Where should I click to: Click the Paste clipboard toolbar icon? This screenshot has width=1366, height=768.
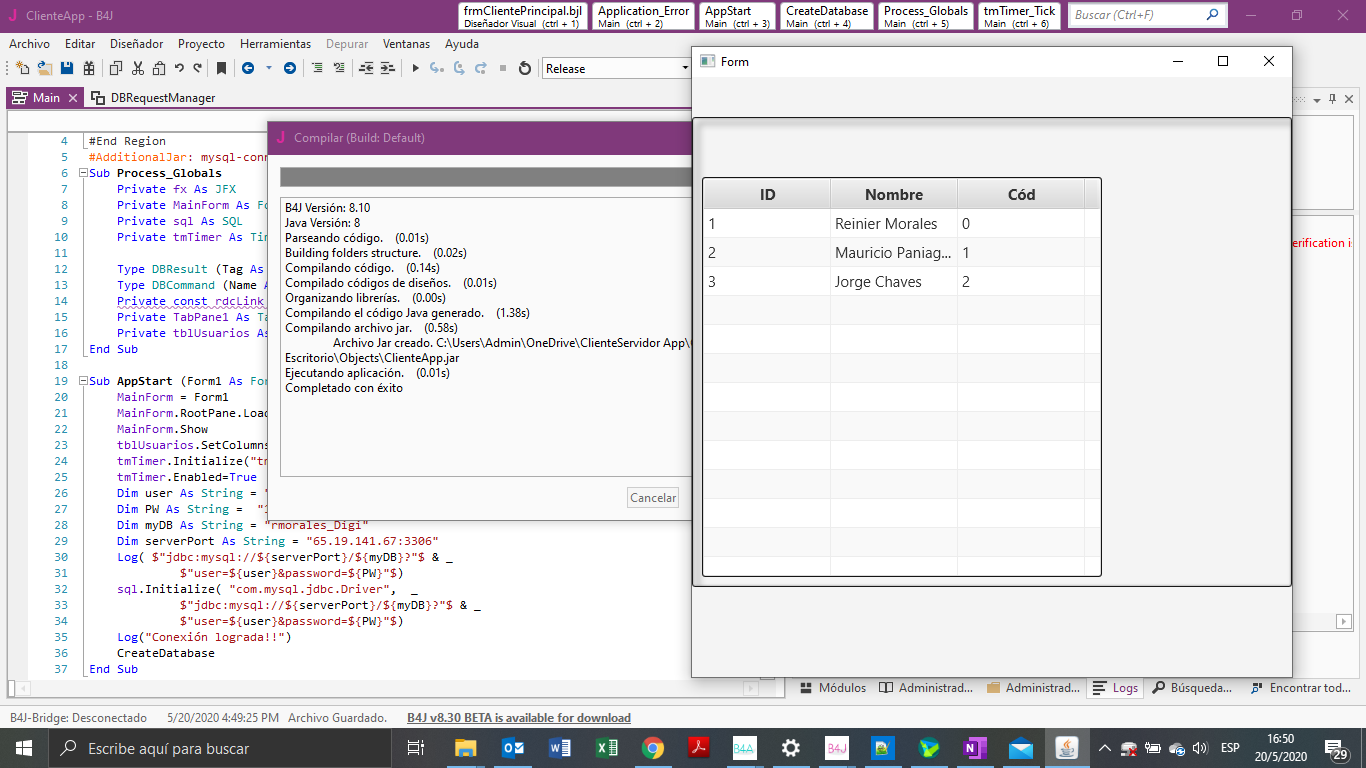click(x=159, y=68)
